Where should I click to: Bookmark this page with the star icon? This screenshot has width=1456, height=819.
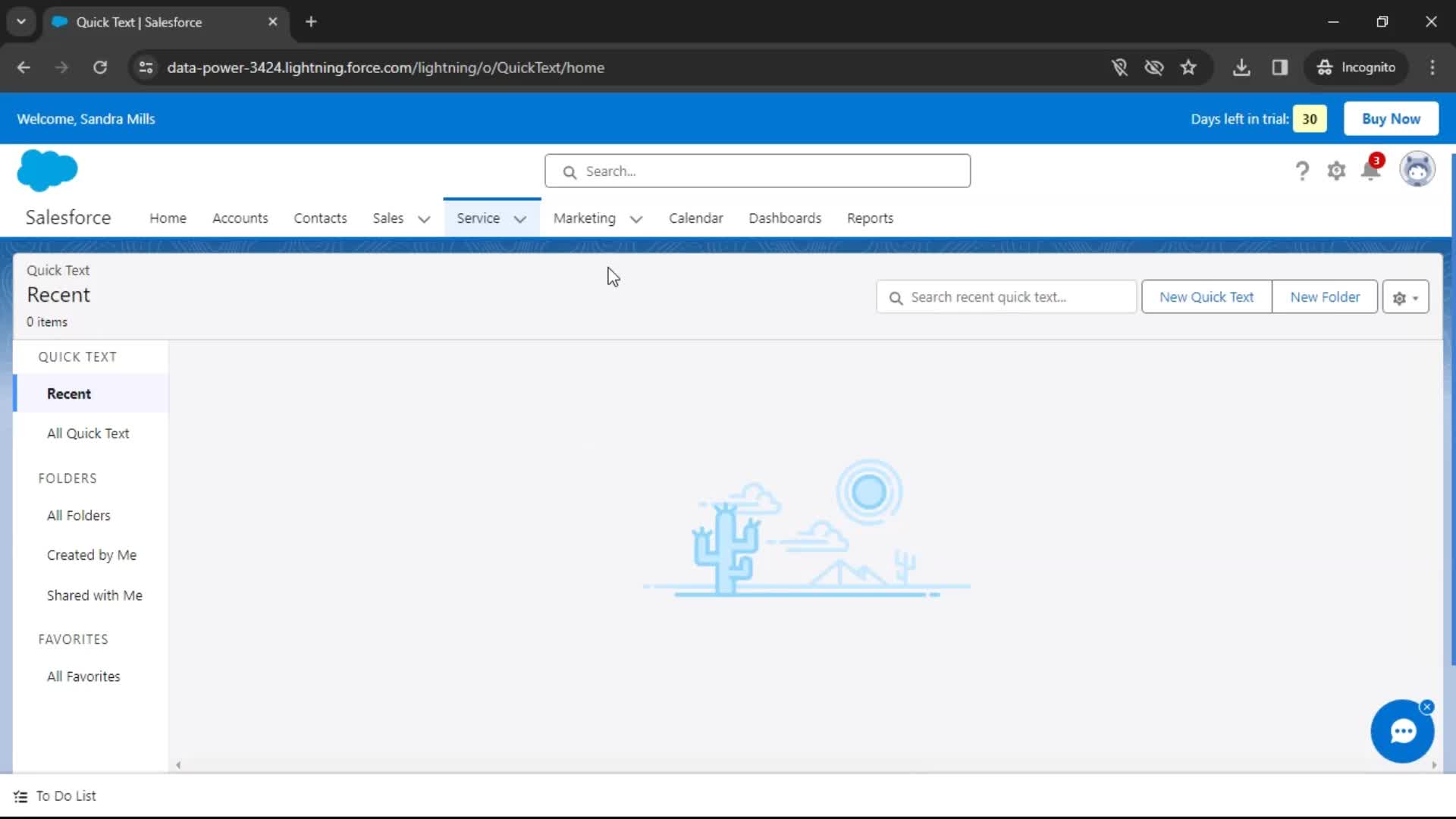tap(1188, 67)
